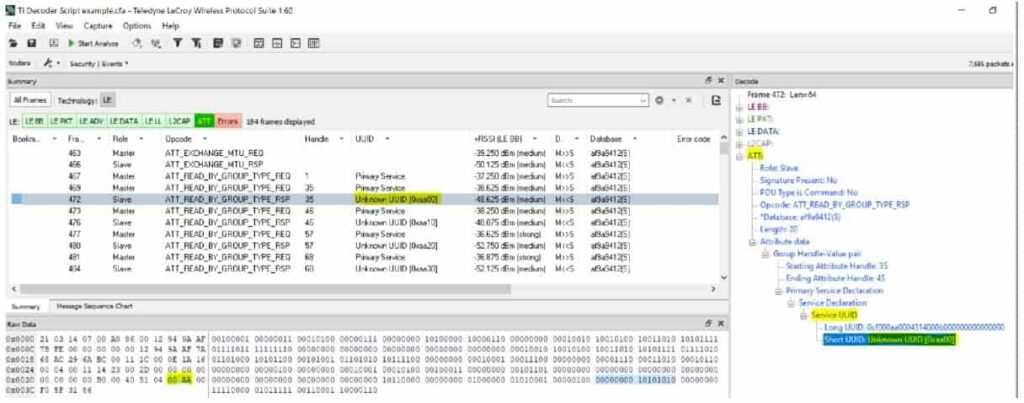
Task: Click the first filter funnel icon
Action: coord(177,43)
